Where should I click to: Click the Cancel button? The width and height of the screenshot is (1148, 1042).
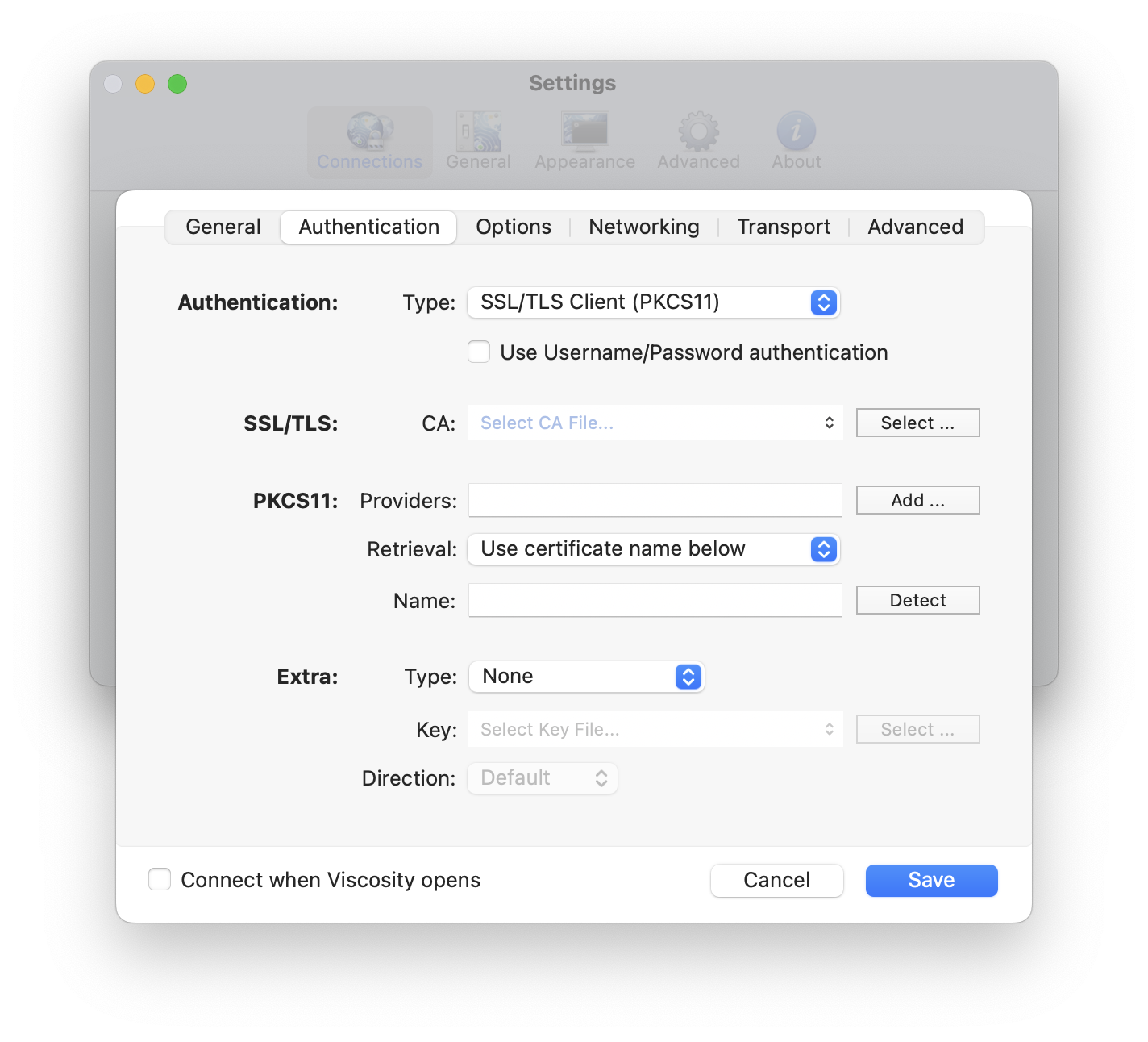[x=777, y=881]
